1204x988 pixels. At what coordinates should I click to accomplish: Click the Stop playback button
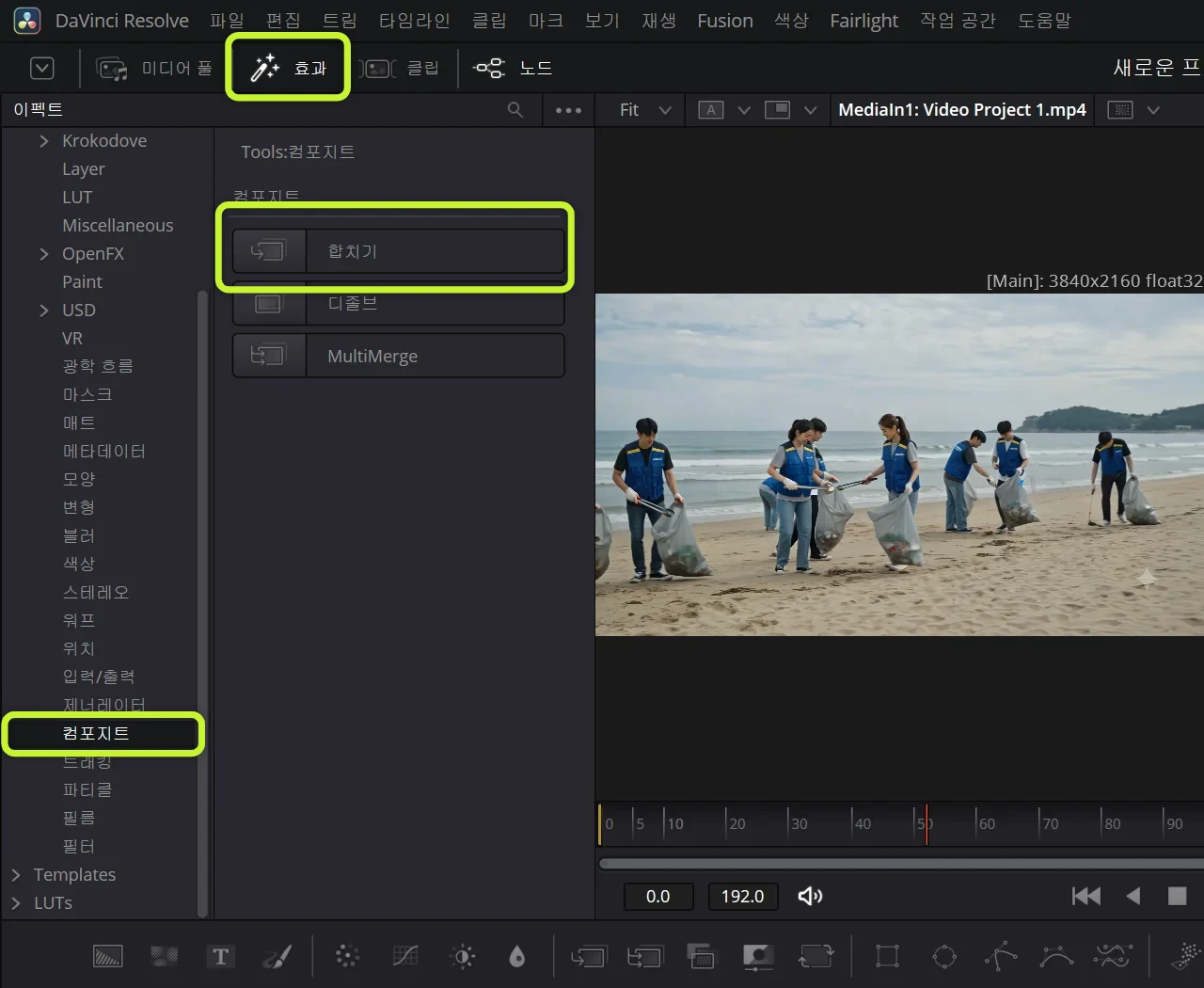pyautogui.click(x=1177, y=896)
